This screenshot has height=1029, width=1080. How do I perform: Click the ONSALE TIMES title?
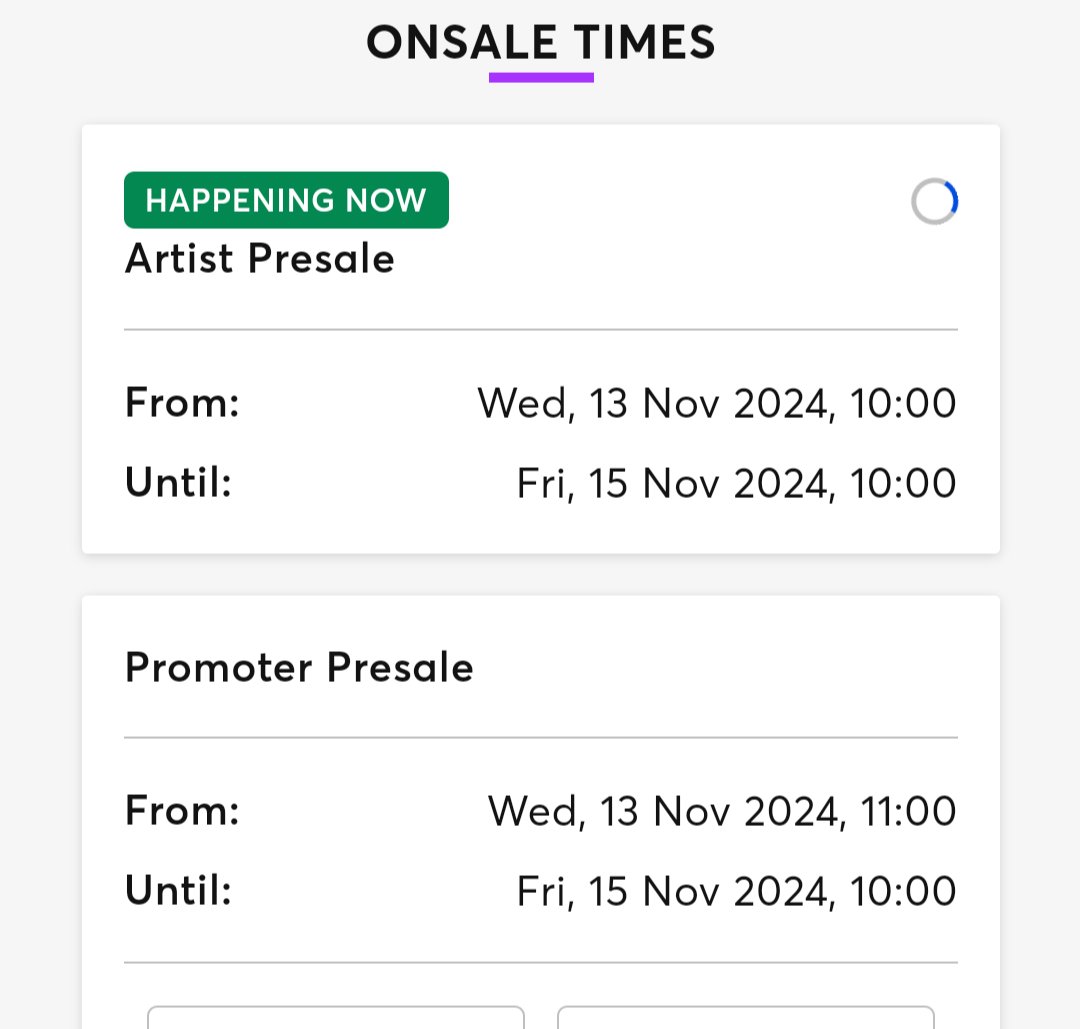point(540,43)
